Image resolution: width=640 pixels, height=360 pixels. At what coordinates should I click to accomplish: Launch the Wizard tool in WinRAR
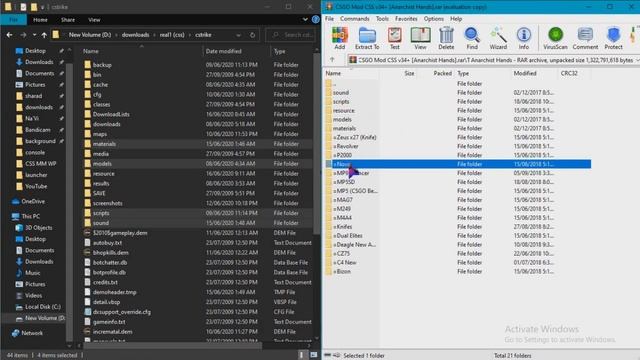498,38
